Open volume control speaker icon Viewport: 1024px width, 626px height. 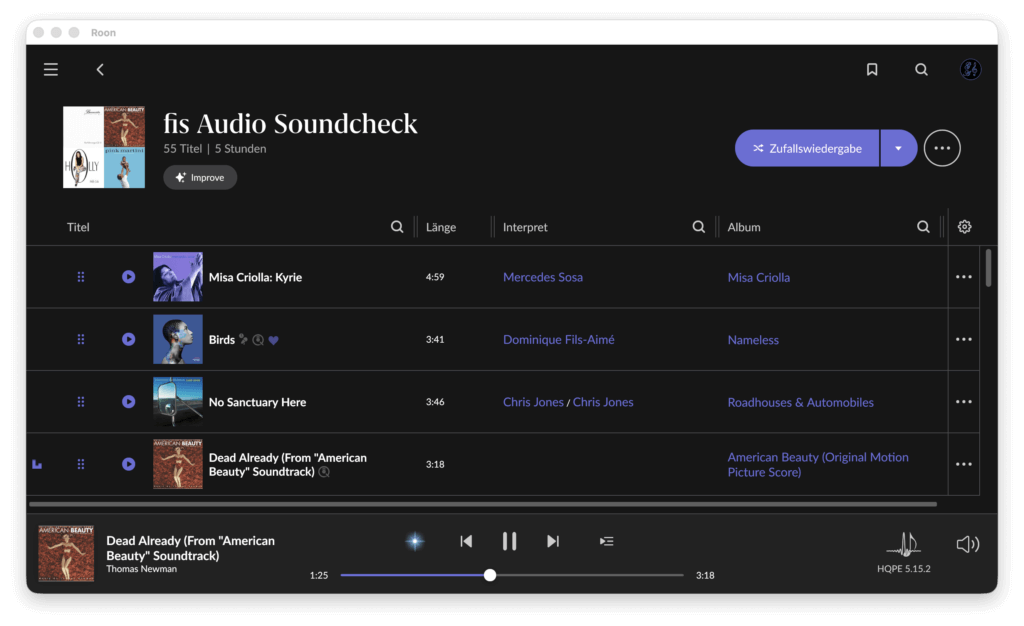(967, 544)
